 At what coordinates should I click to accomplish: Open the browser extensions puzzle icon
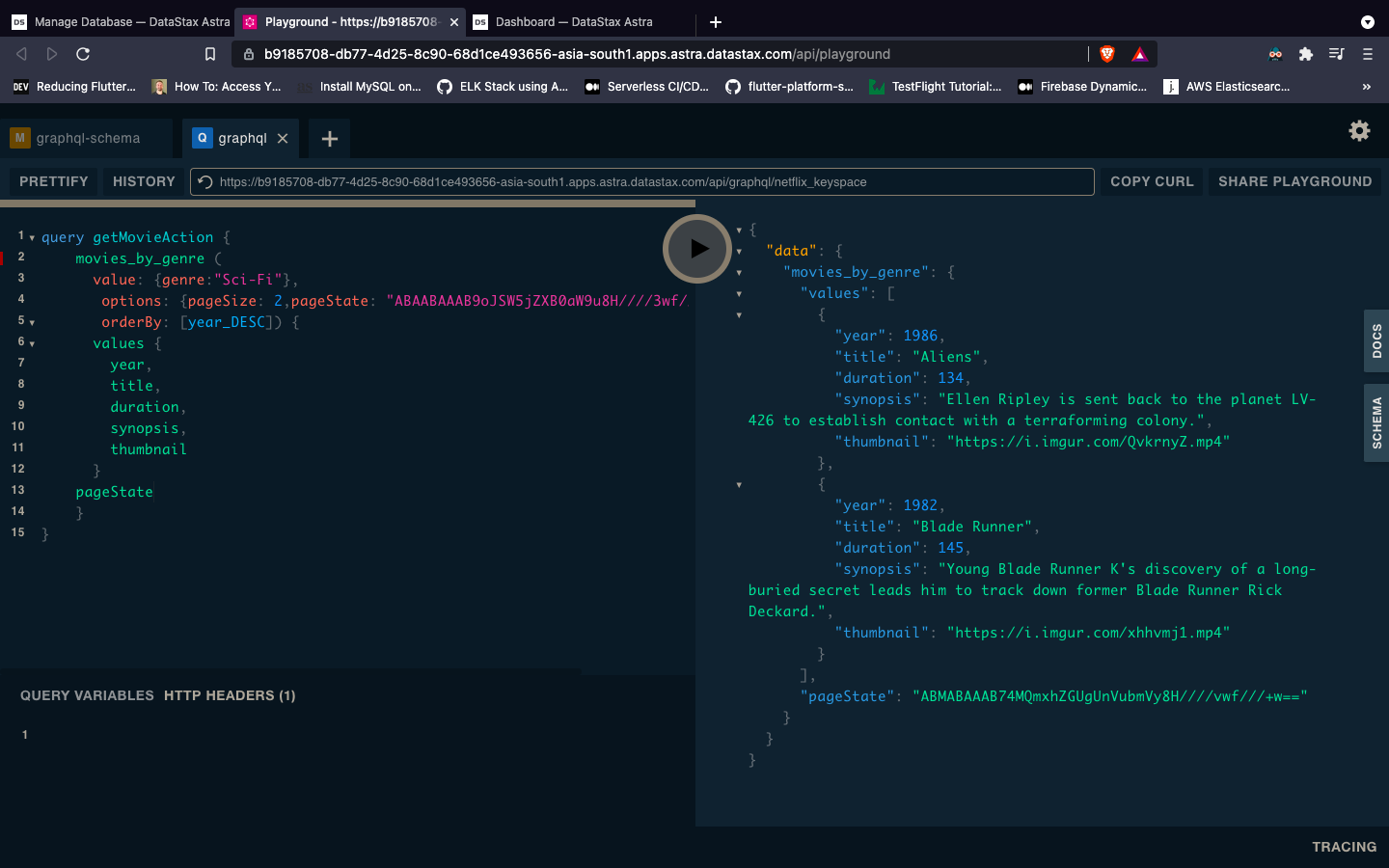[x=1305, y=54]
